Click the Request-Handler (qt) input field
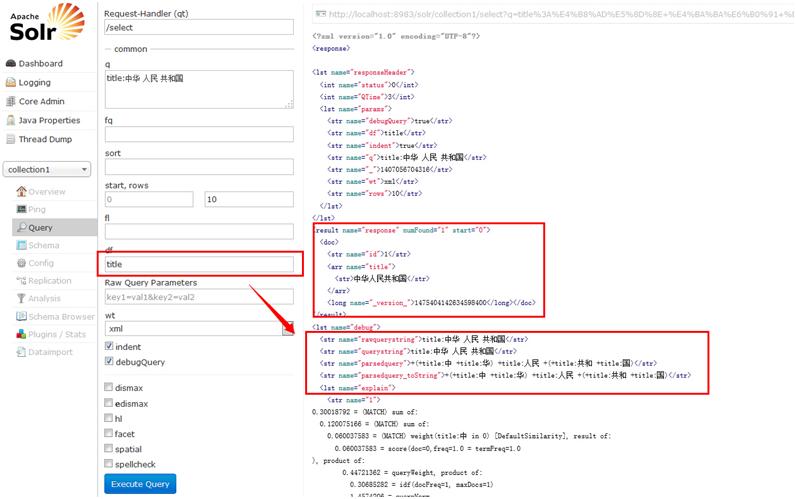The image size is (796, 499). click(199, 27)
